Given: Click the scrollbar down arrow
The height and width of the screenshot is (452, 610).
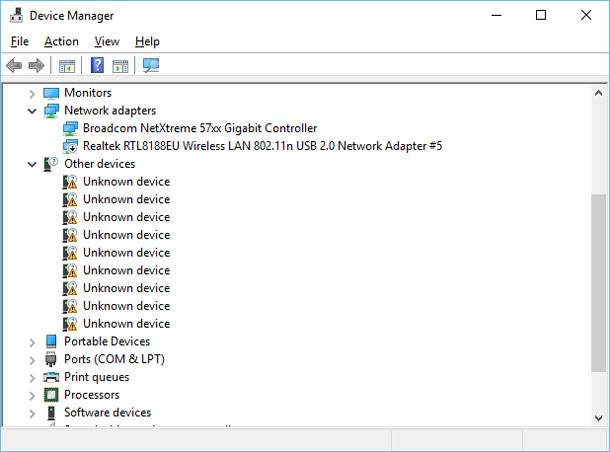Looking at the screenshot, I should click(599, 418).
